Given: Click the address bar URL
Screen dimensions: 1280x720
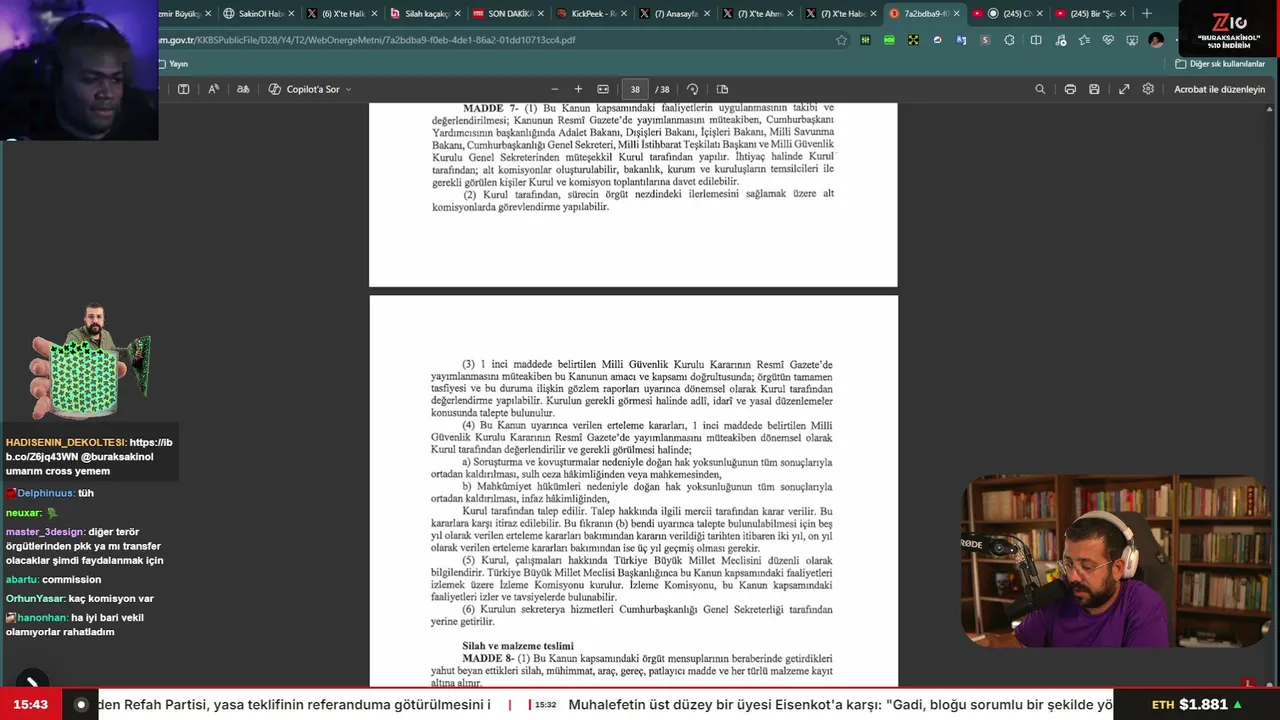Looking at the screenshot, I should point(367,40).
